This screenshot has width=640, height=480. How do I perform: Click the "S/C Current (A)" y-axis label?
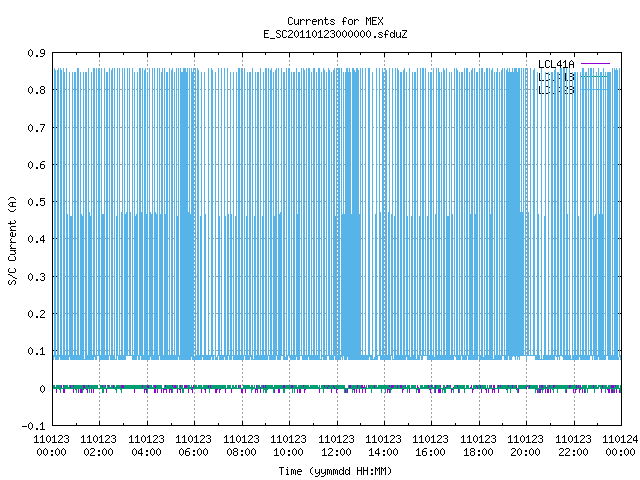pos(12,240)
